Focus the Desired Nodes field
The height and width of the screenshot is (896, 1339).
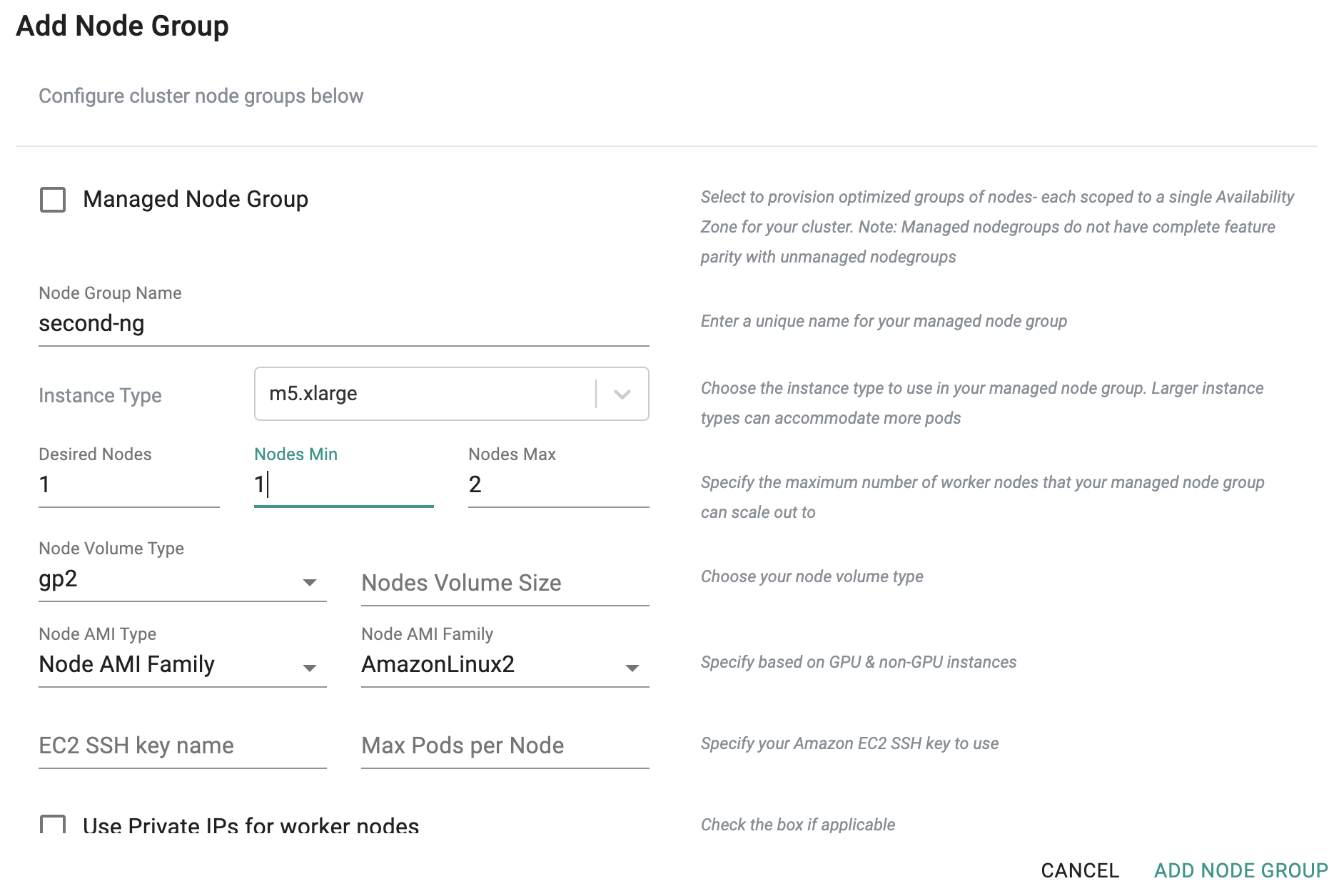click(128, 484)
